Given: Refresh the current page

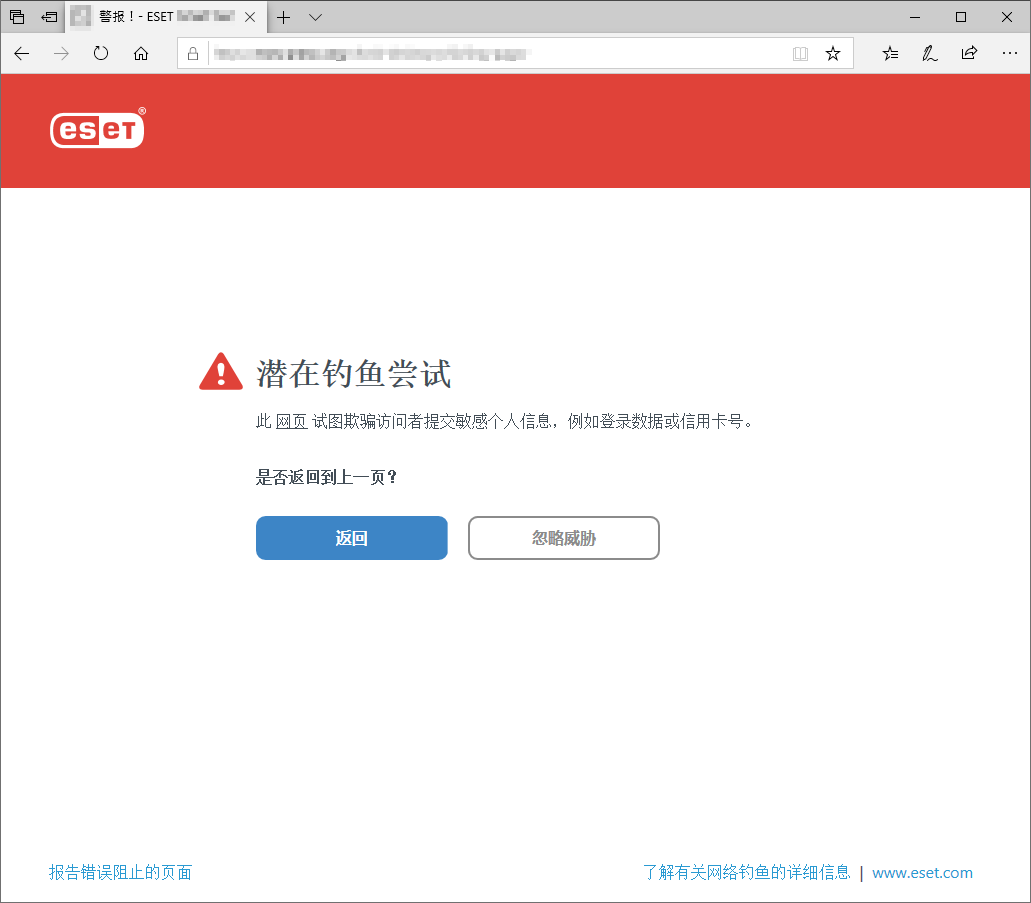Looking at the screenshot, I should (100, 54).
